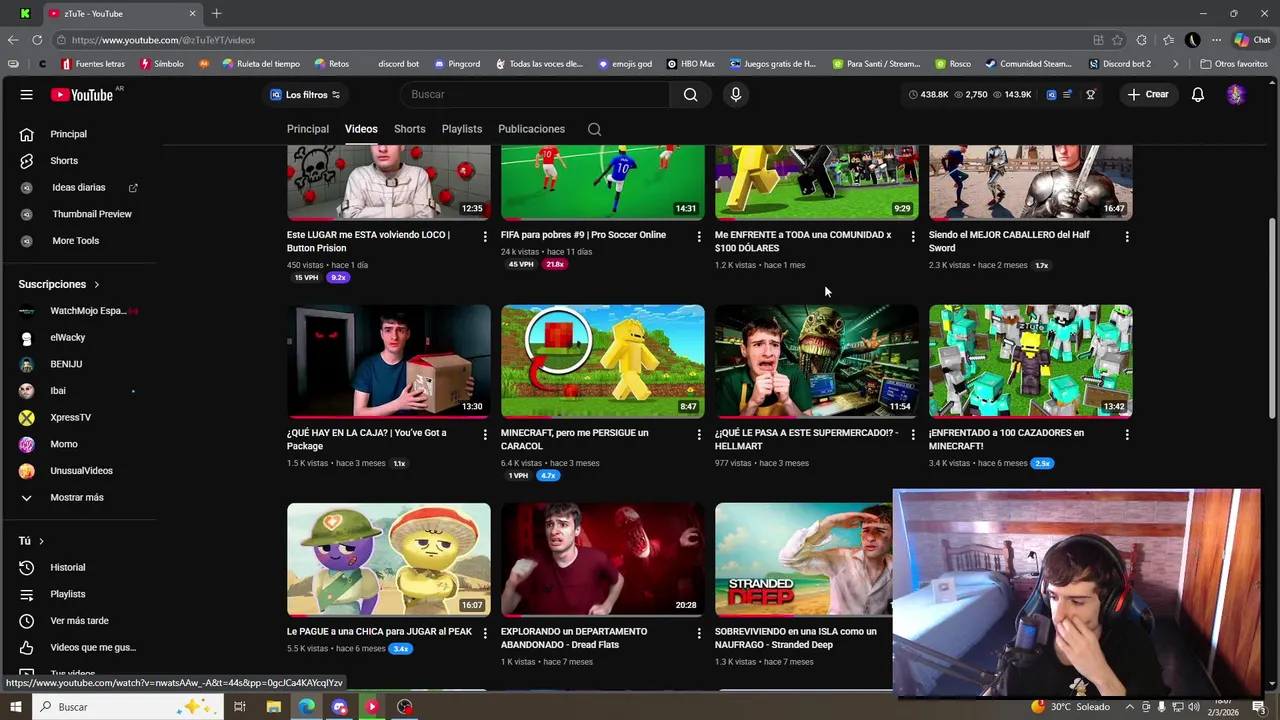Open the HBO Max bookmark
Viewport: 1280px width, 720px height.
(691, 64)
